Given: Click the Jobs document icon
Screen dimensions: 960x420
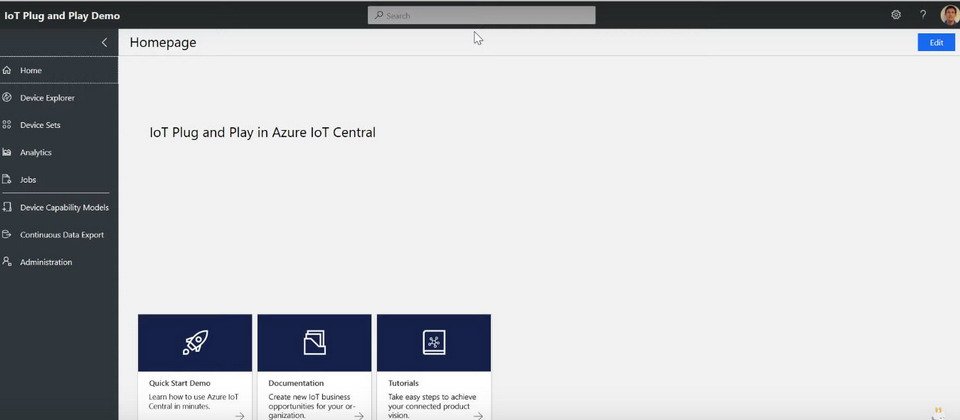Looking at the screenshot, I should pos(7,180).
